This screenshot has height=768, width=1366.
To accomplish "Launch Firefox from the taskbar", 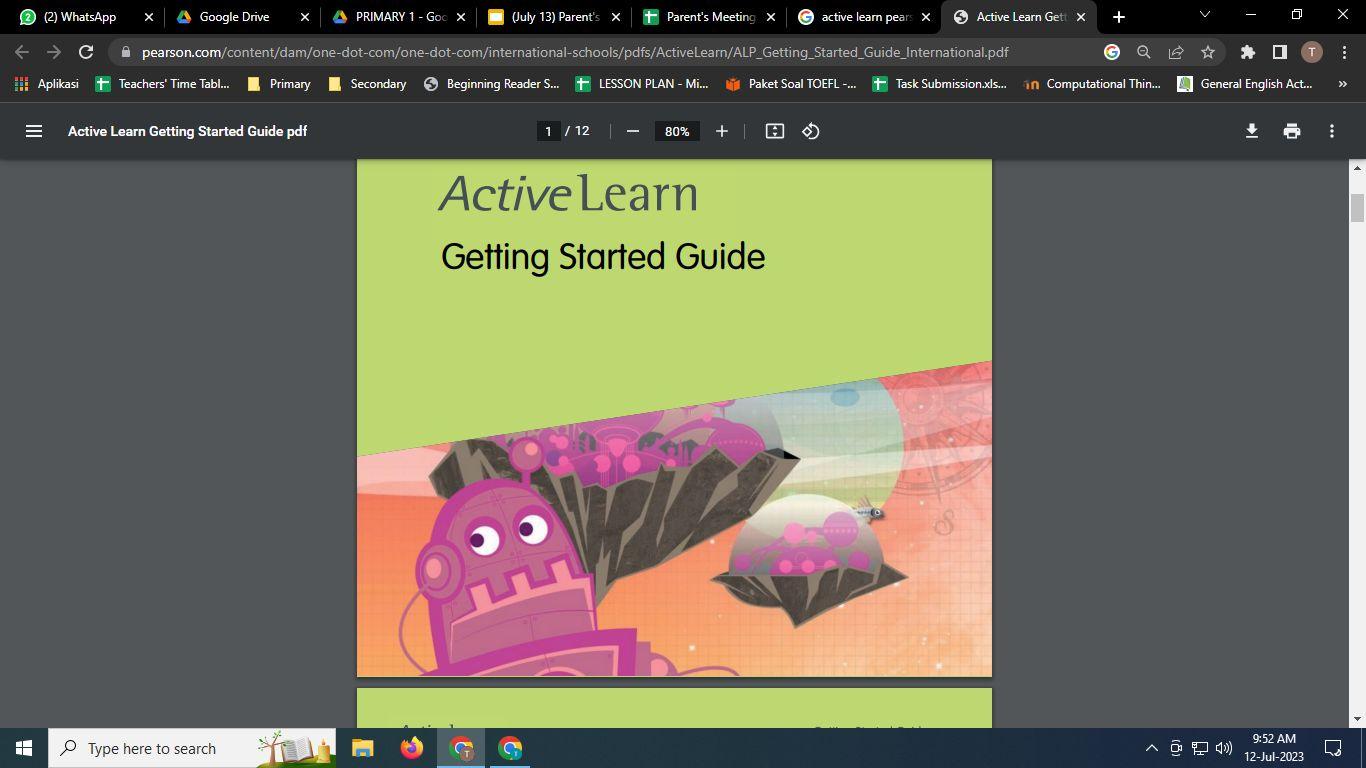I will click(411, 748).
